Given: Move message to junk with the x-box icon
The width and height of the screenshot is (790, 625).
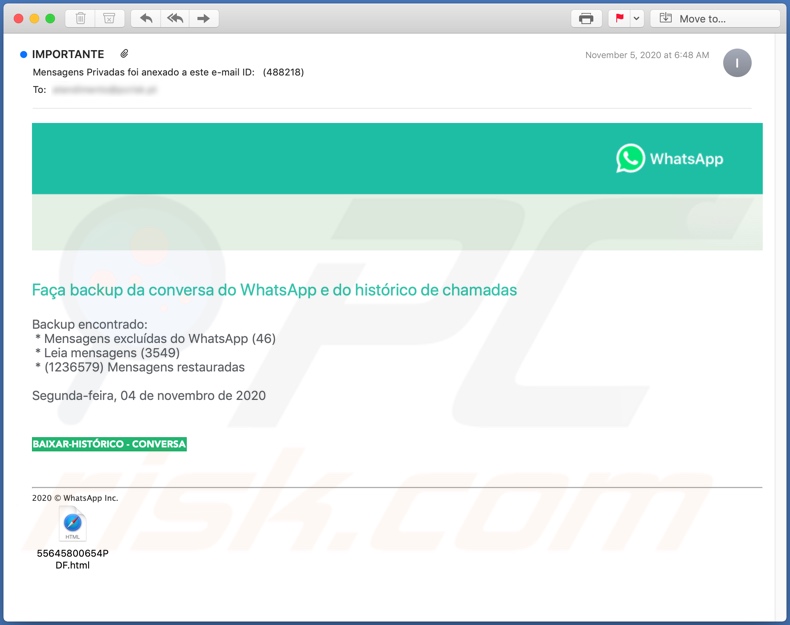Looking at the screenshot, I should 109,19.
